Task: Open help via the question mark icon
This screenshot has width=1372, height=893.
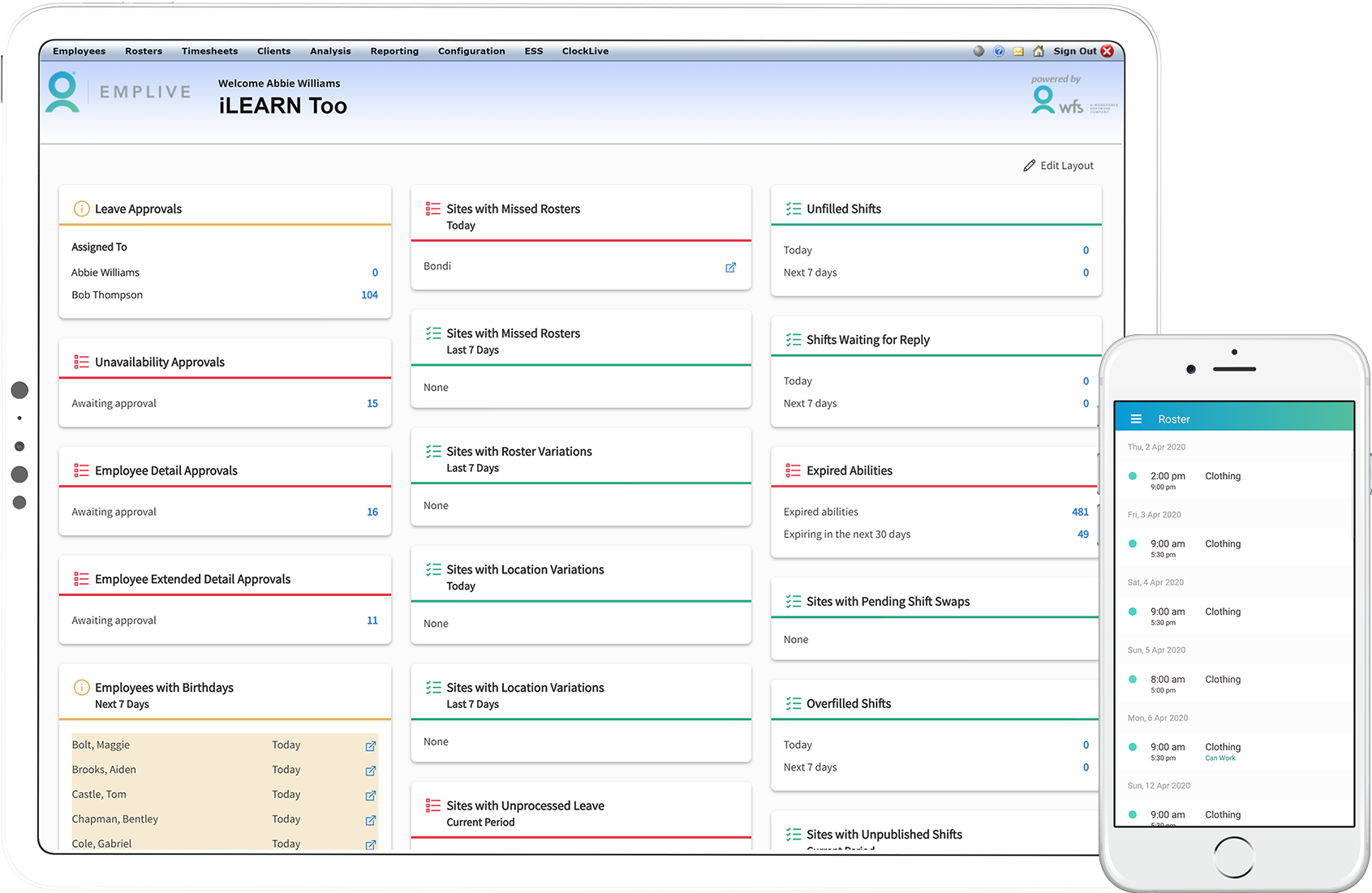Action: 998,50
